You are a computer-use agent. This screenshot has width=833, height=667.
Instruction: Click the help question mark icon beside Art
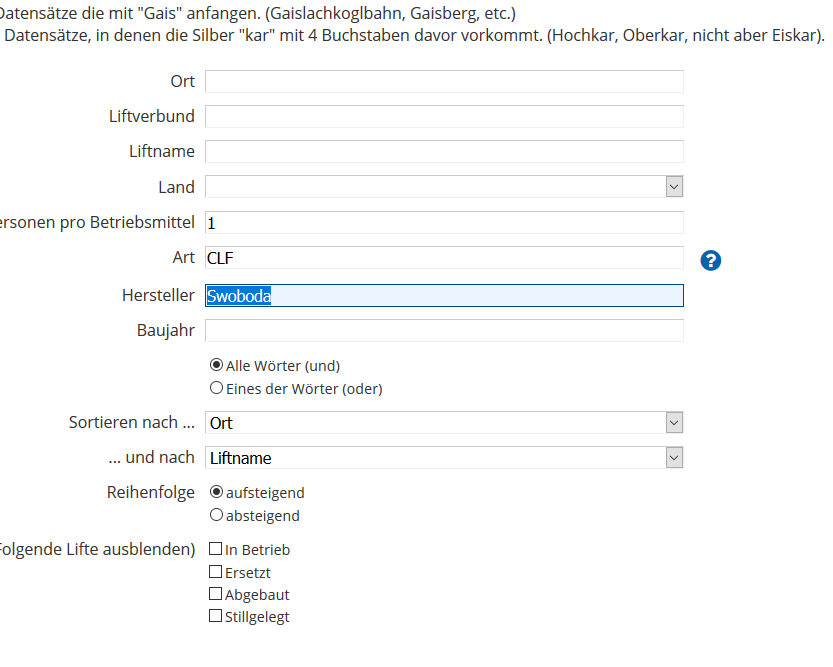pyautogui.click(x=711, y=260)
